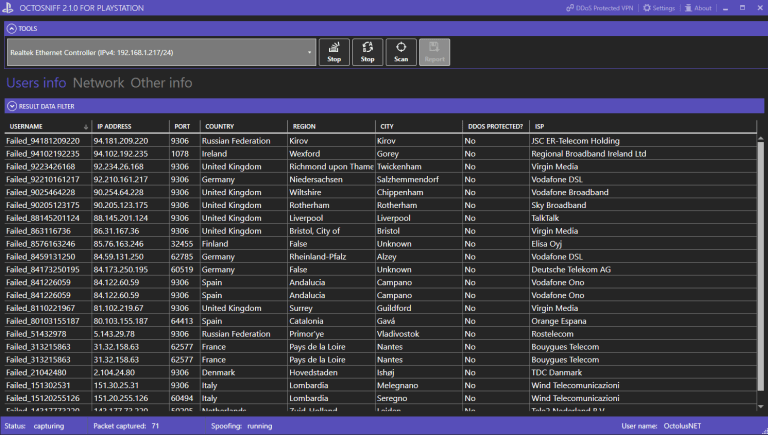The image size is (768, 435).
Task: Click the Regional Broadband Ireland Ltd cell
Action: (x=589, y=154)
